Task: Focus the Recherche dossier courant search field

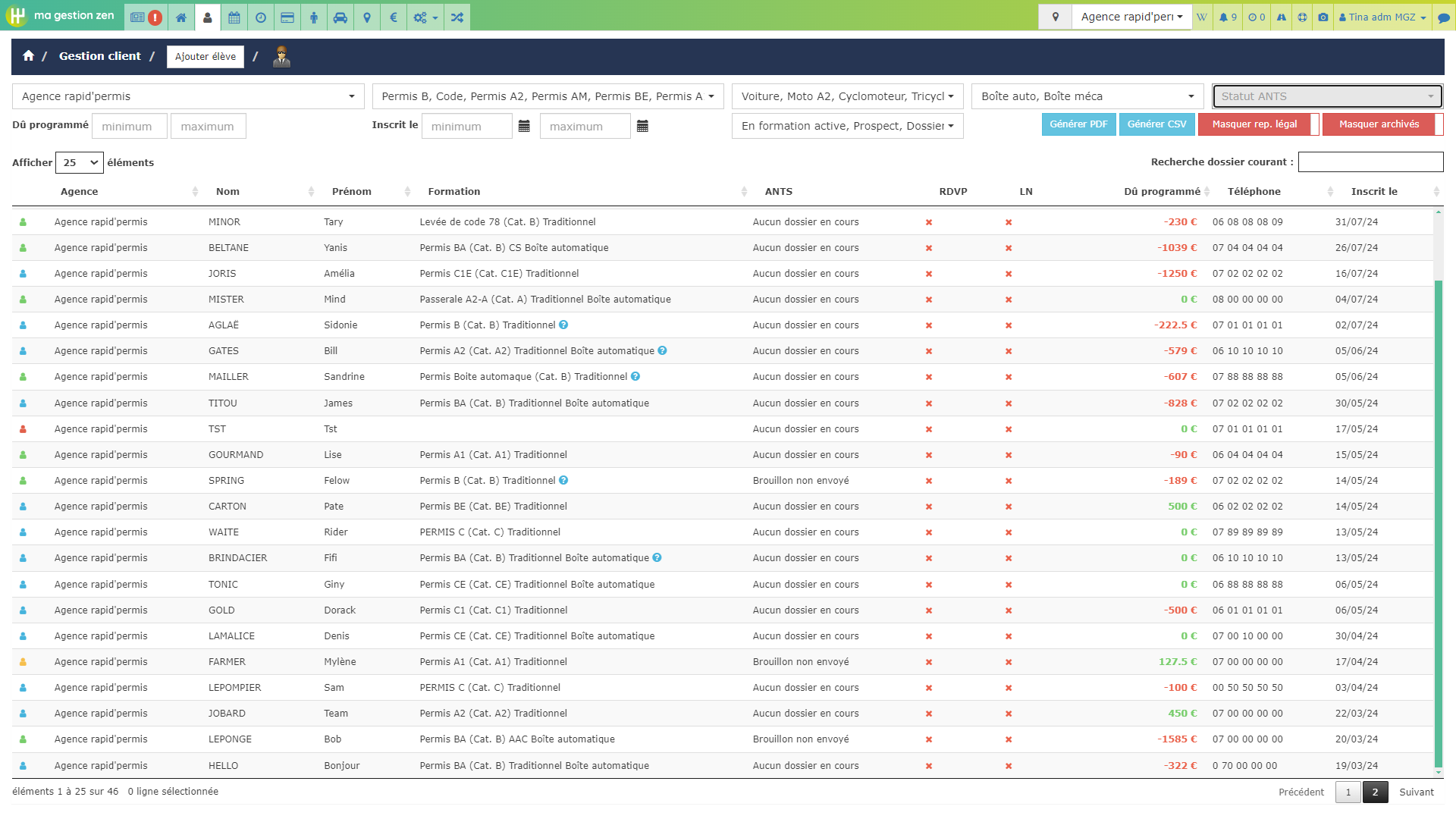Action: [x=1370, y=162]
